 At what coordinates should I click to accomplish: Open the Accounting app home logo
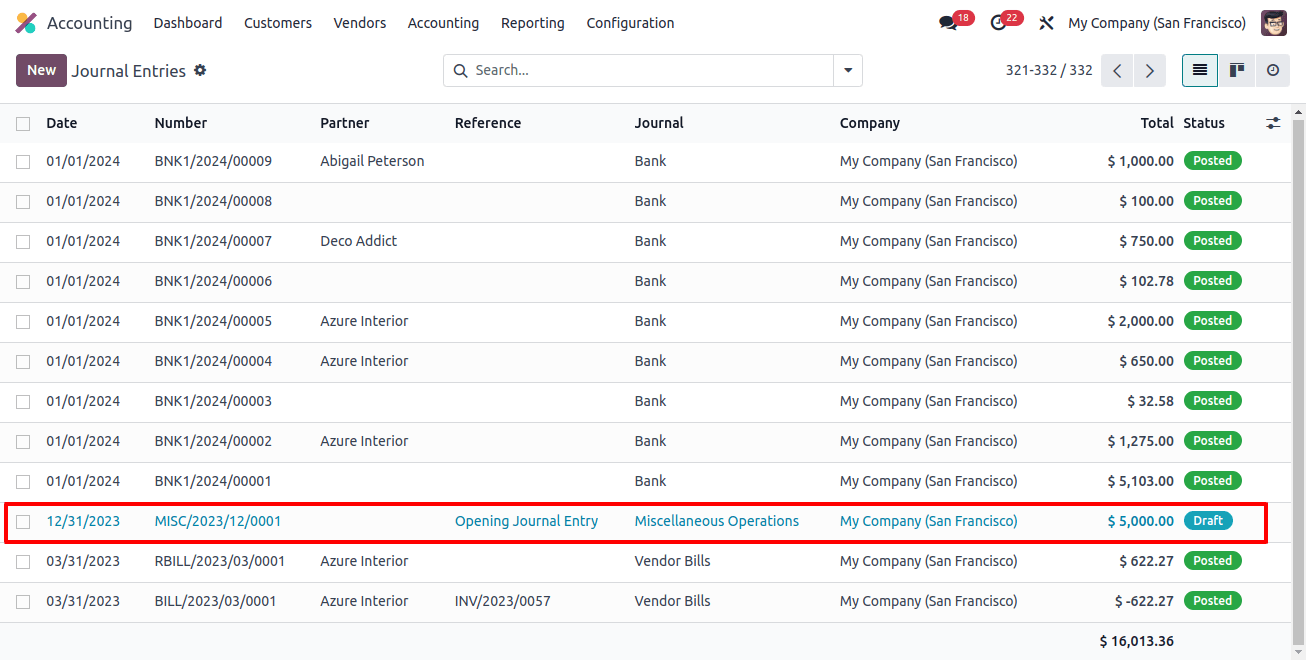pos(26,23)
